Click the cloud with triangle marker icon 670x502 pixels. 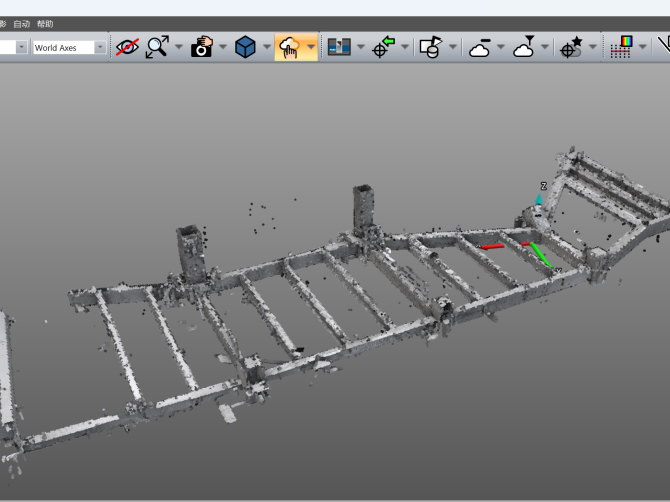tap(524, 47)
